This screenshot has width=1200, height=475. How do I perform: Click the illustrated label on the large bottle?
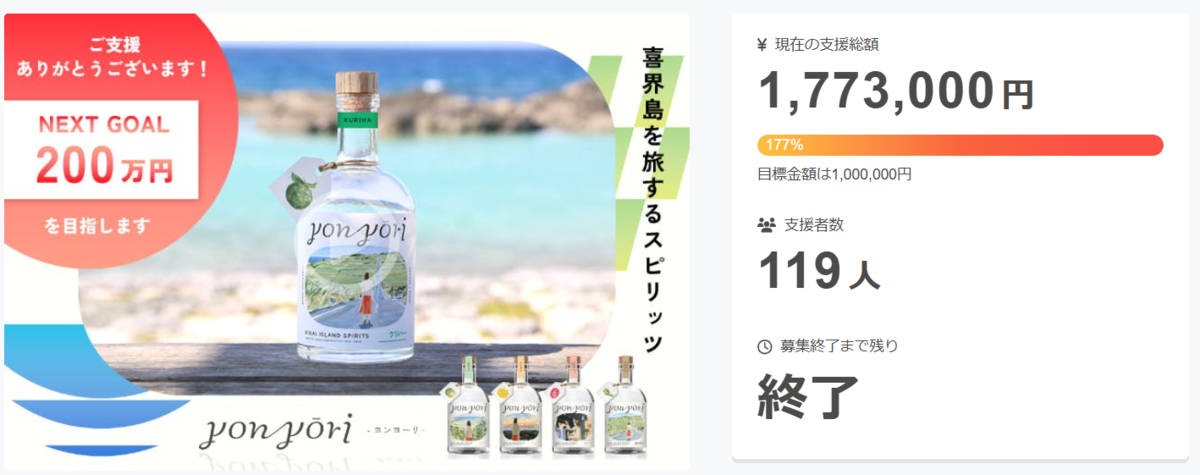353,286
